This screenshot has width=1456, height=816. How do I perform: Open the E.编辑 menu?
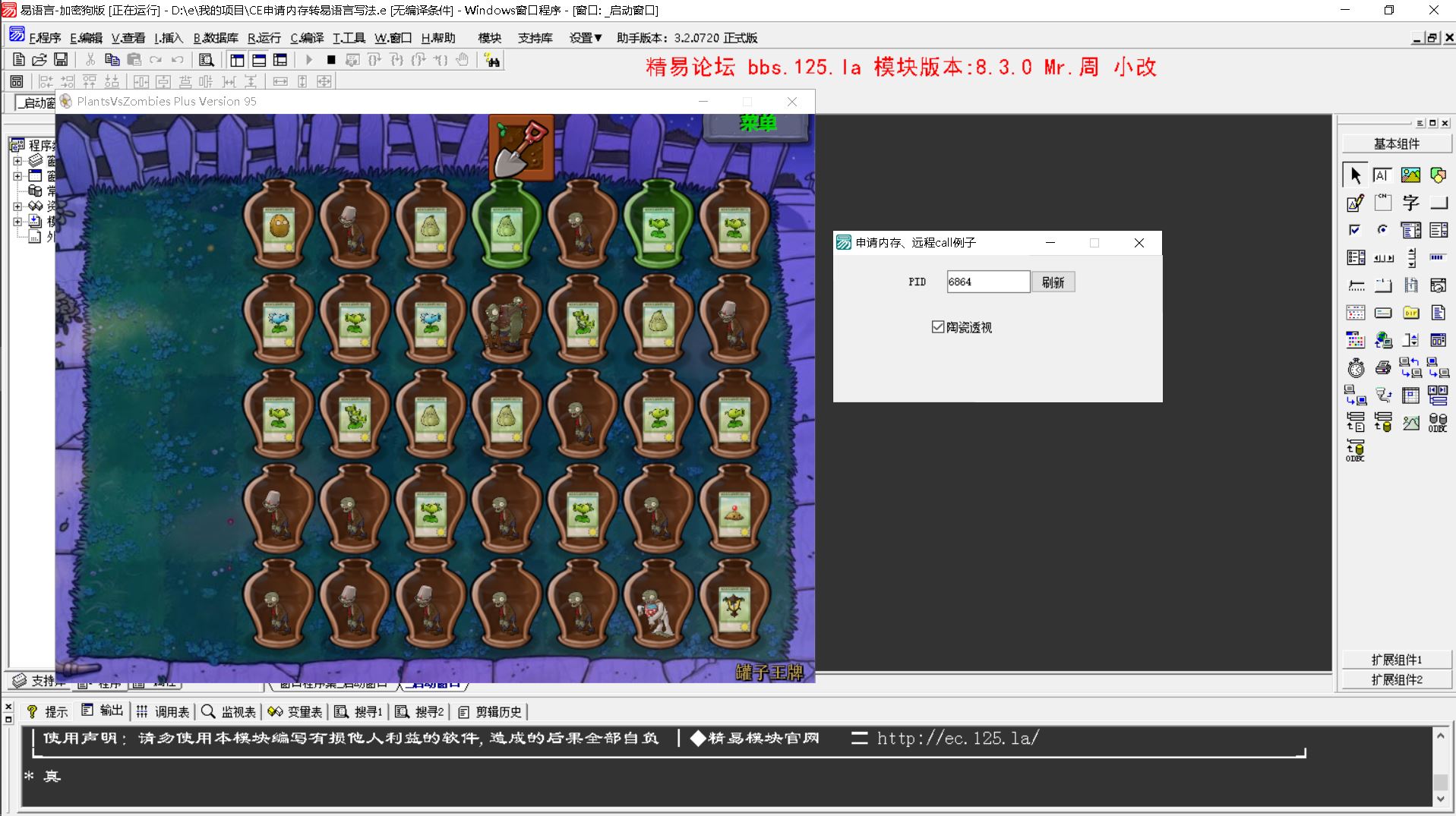point(86,38)
